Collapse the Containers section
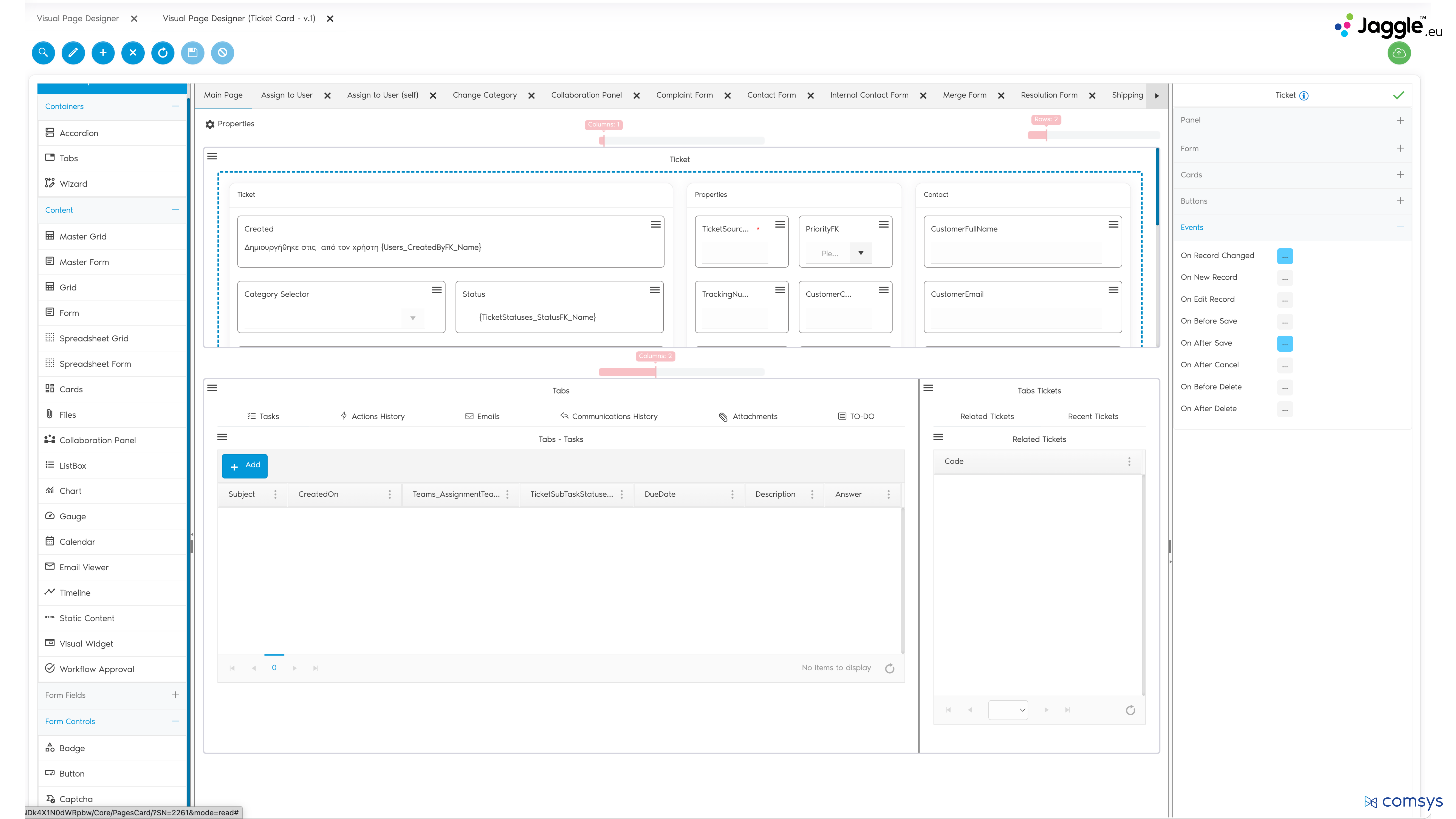This screenshot has width=1456, height=819. point(175,106)
